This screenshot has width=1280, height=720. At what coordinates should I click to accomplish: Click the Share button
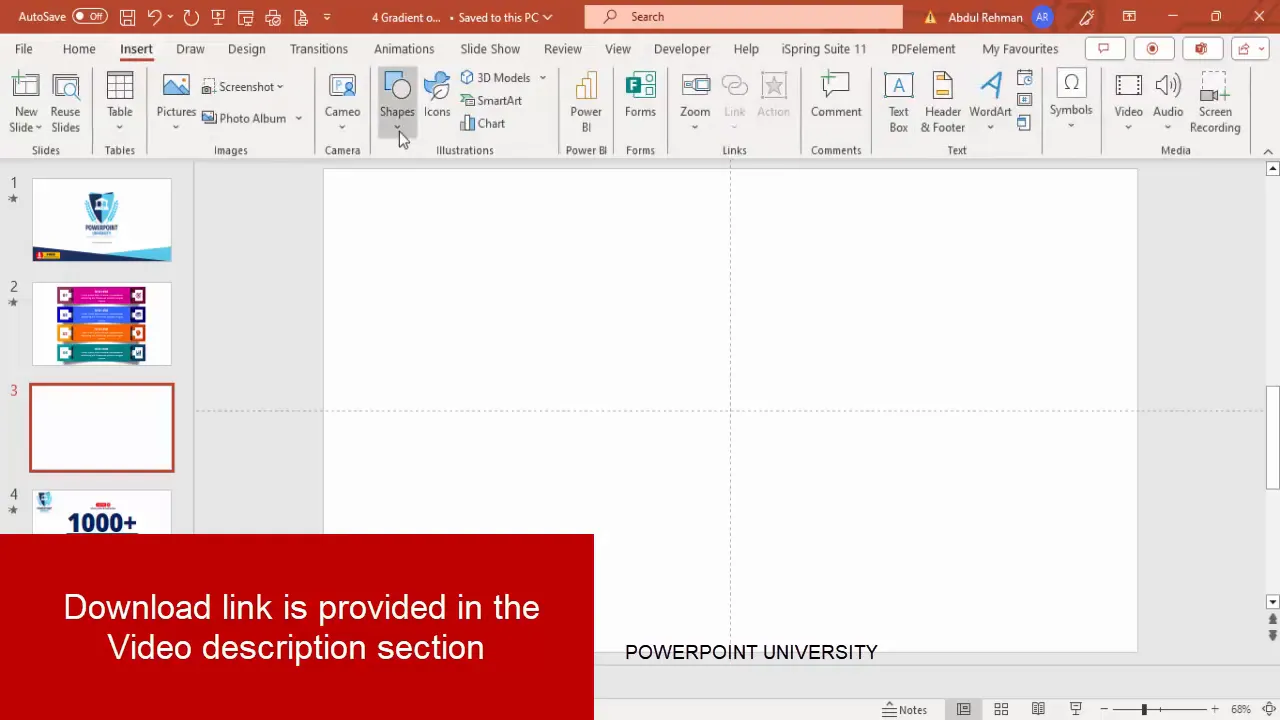click(x=1248, y=49)
